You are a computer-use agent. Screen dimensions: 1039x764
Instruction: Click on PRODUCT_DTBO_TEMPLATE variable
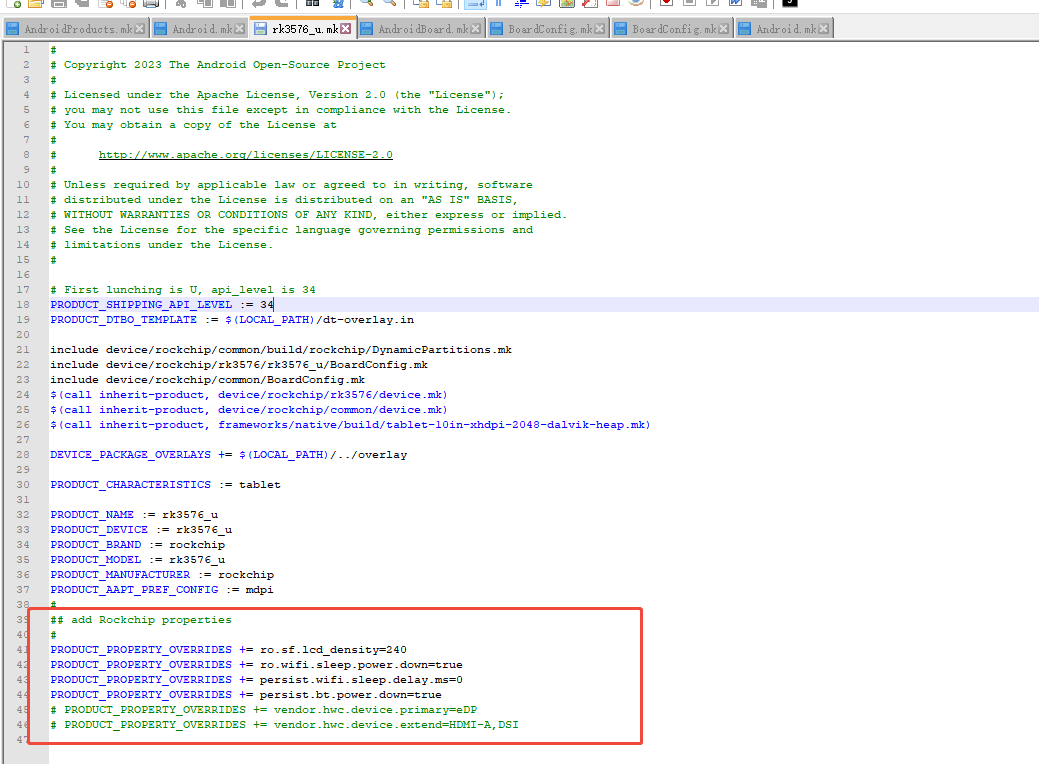pos(123,319)
